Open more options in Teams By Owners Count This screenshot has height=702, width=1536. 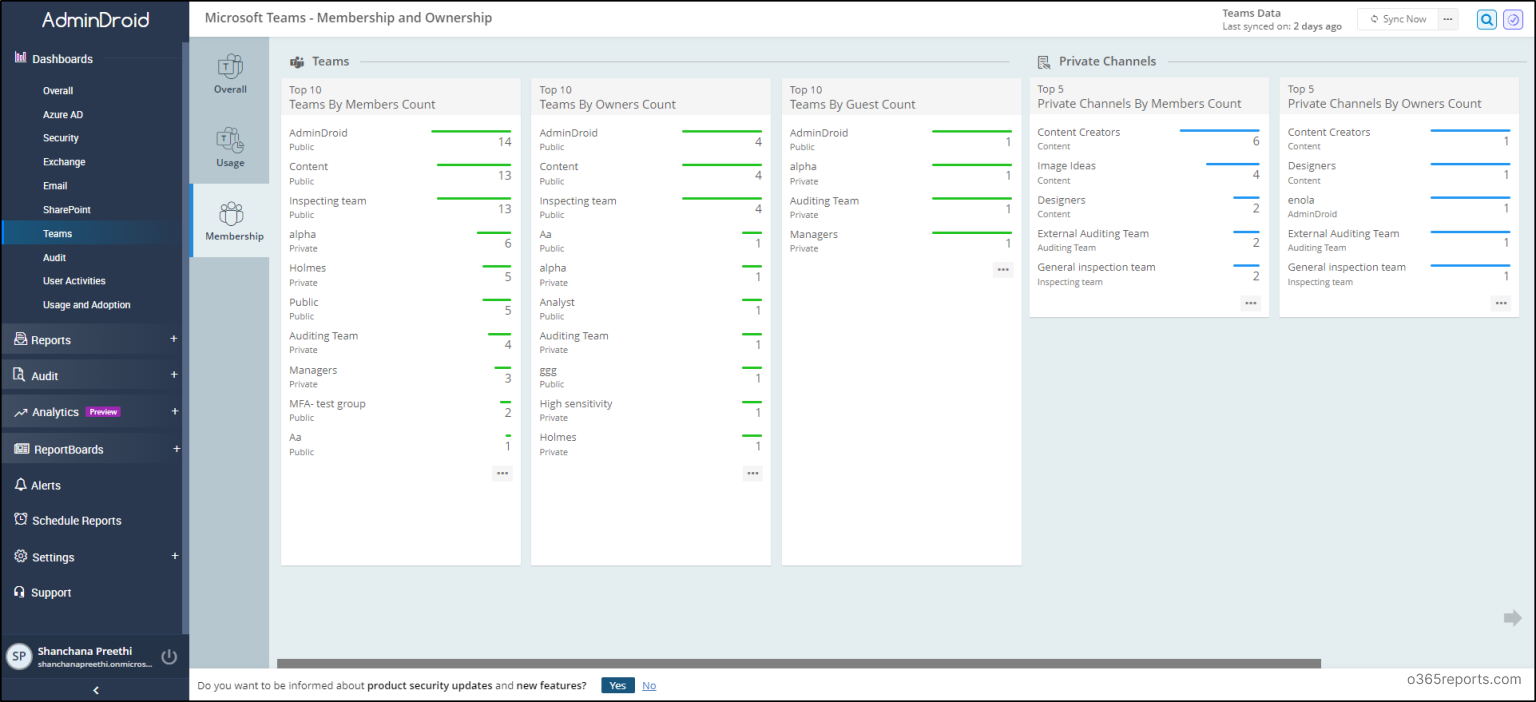753,473
